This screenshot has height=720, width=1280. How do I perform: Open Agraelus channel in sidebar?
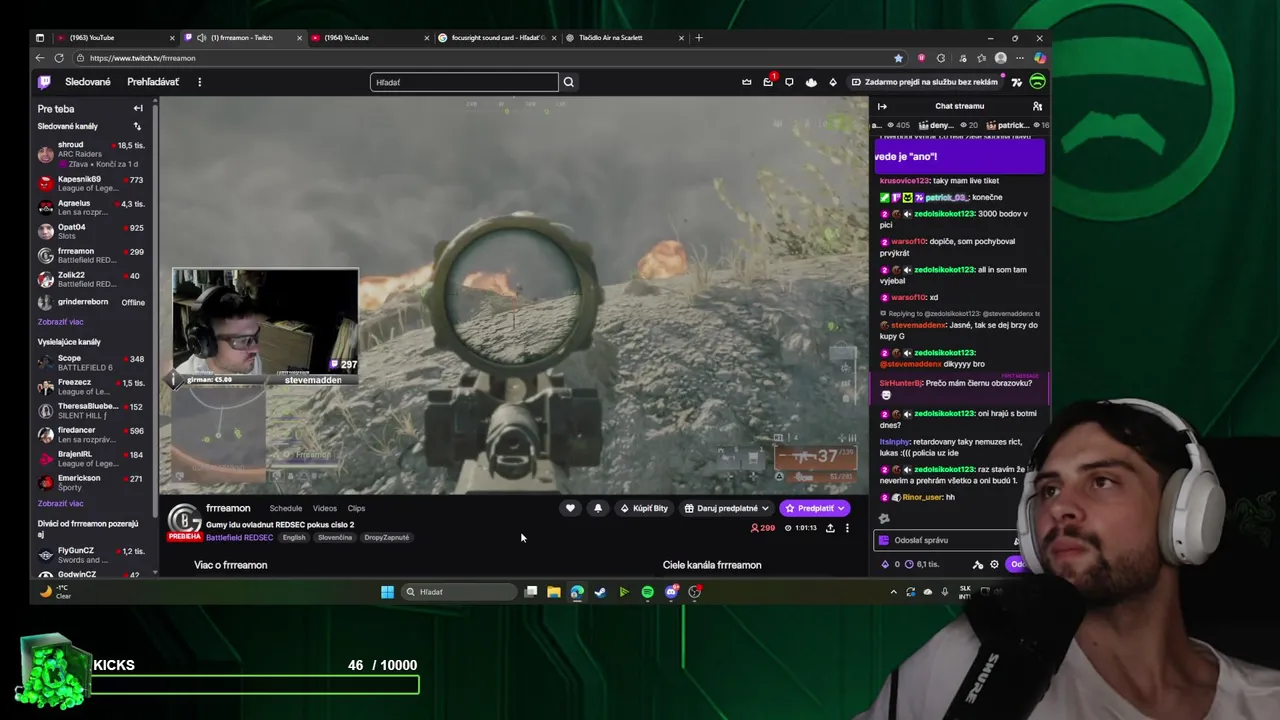coord(91,207)
